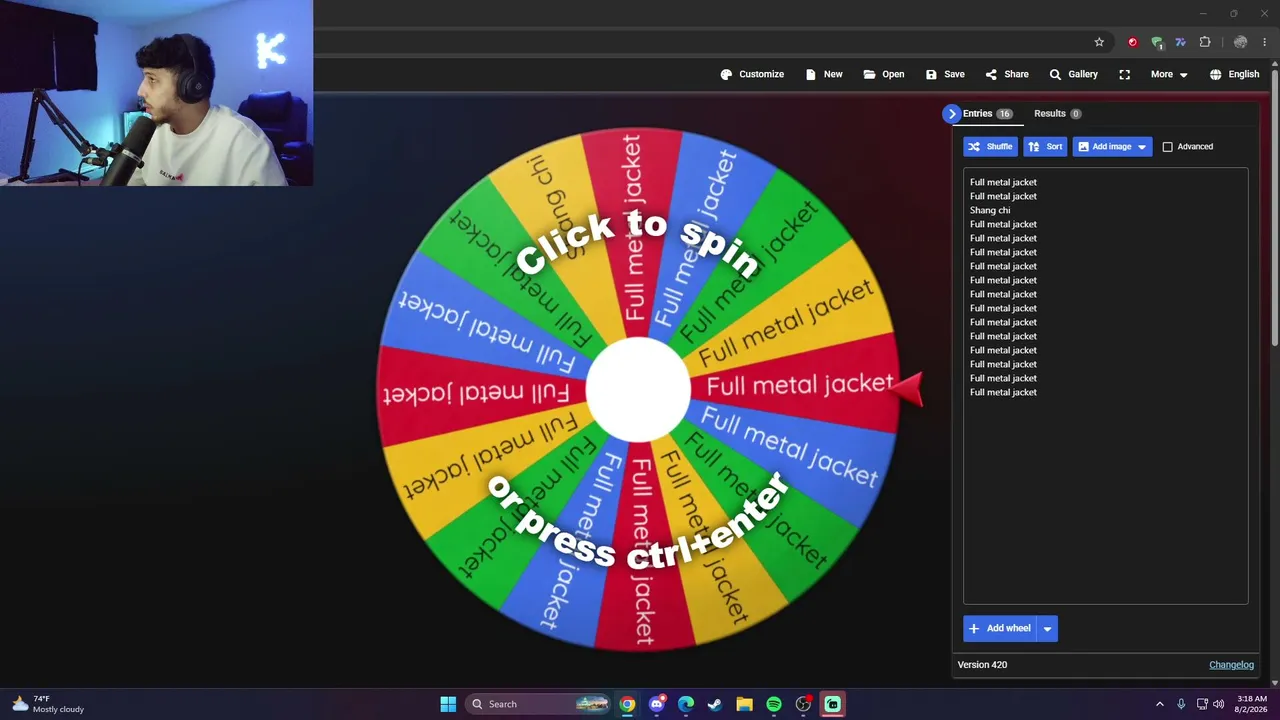This screenshot has width=1280, height=720.
Task: Bookmark this page with the star icon
Action: click(x=1099, y=42)
